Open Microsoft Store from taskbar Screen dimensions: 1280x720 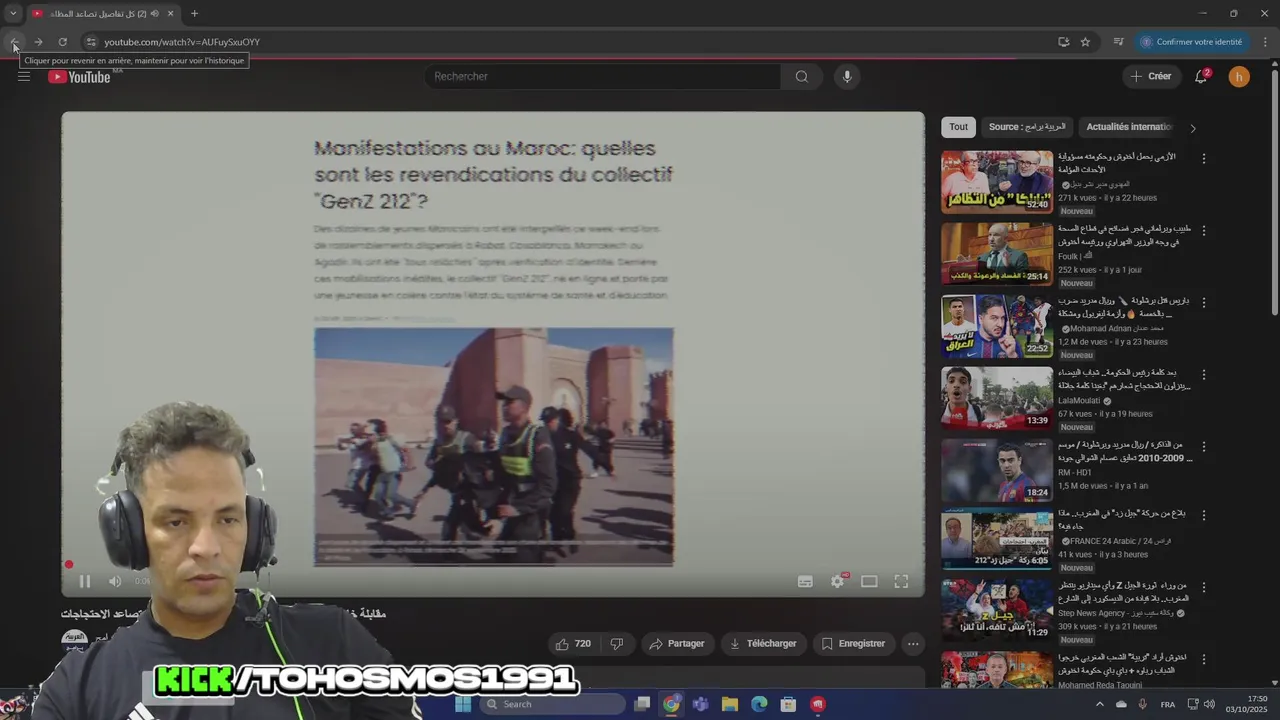[x=788, y=704]
